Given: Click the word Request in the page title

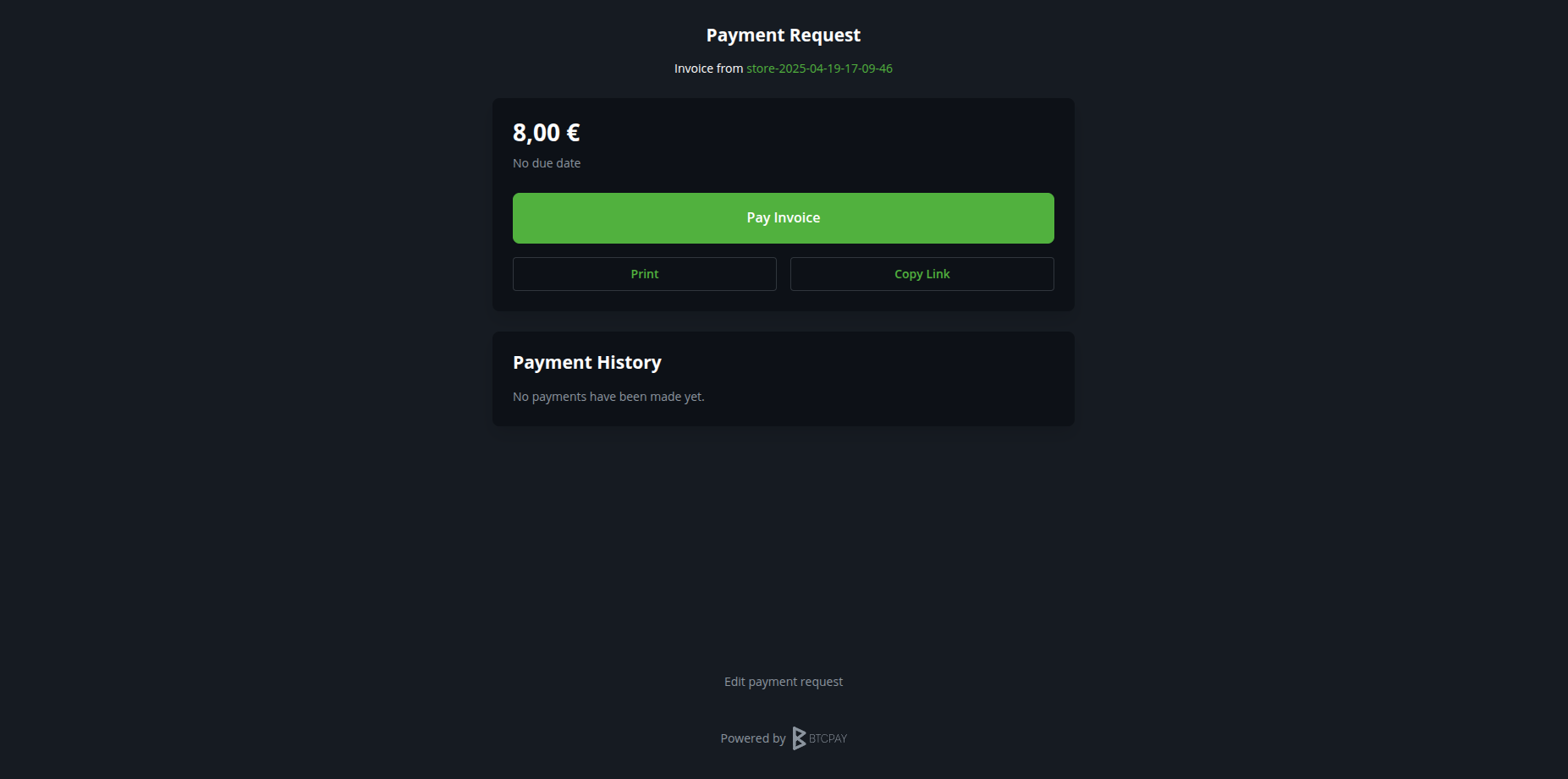Looking at the screenshot, I should coord(826,36).
